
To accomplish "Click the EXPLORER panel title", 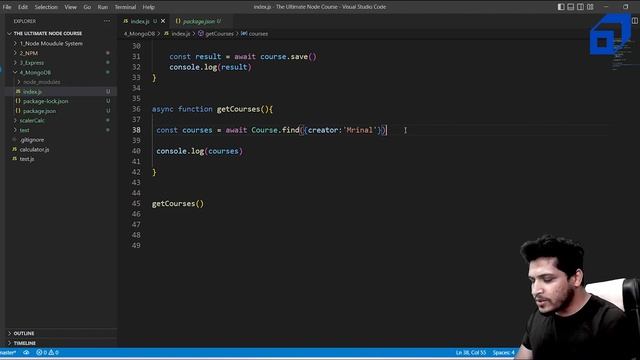I will coord(25,21).
